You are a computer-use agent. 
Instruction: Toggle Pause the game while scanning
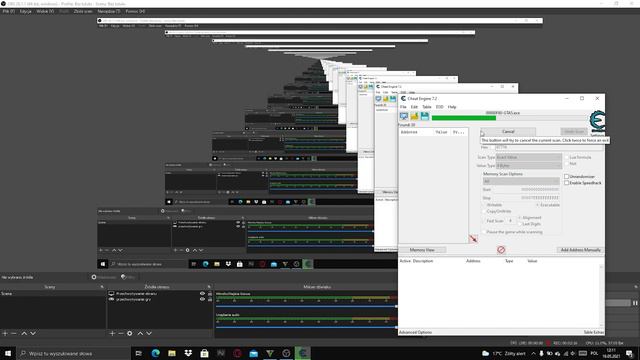coord(484,232)
